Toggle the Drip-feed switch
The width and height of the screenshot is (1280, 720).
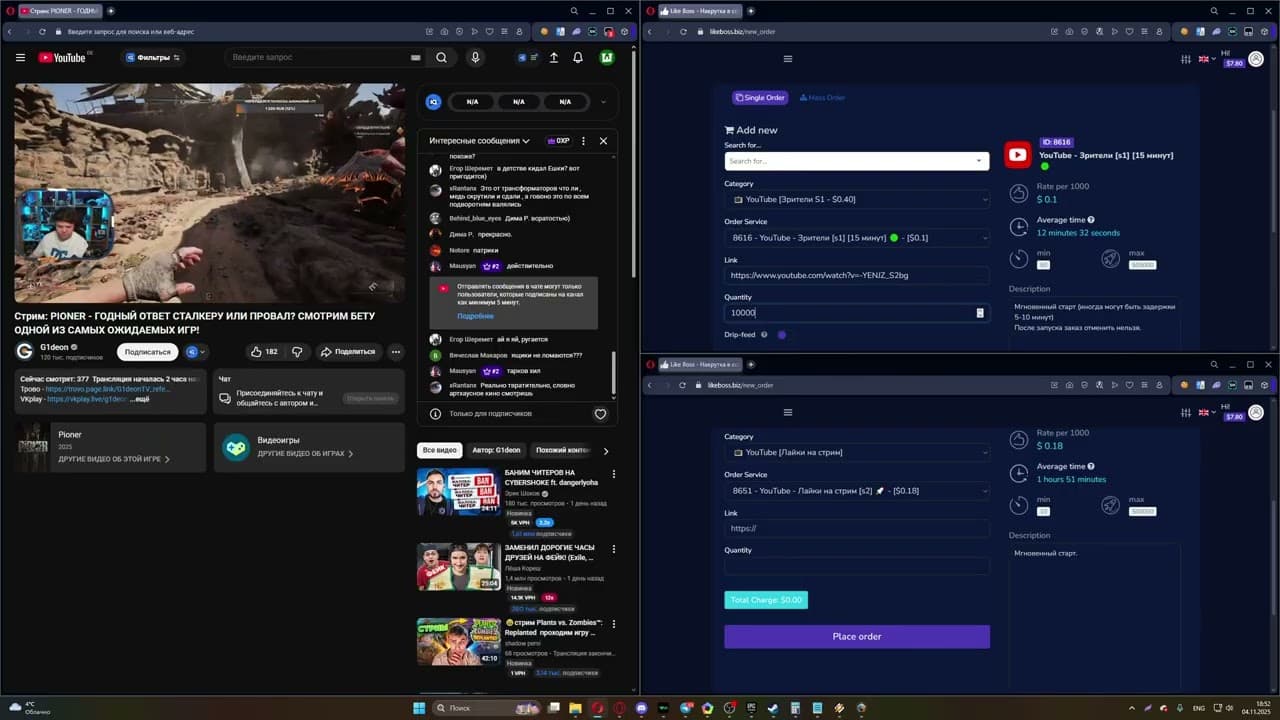(x=782, y=335)
